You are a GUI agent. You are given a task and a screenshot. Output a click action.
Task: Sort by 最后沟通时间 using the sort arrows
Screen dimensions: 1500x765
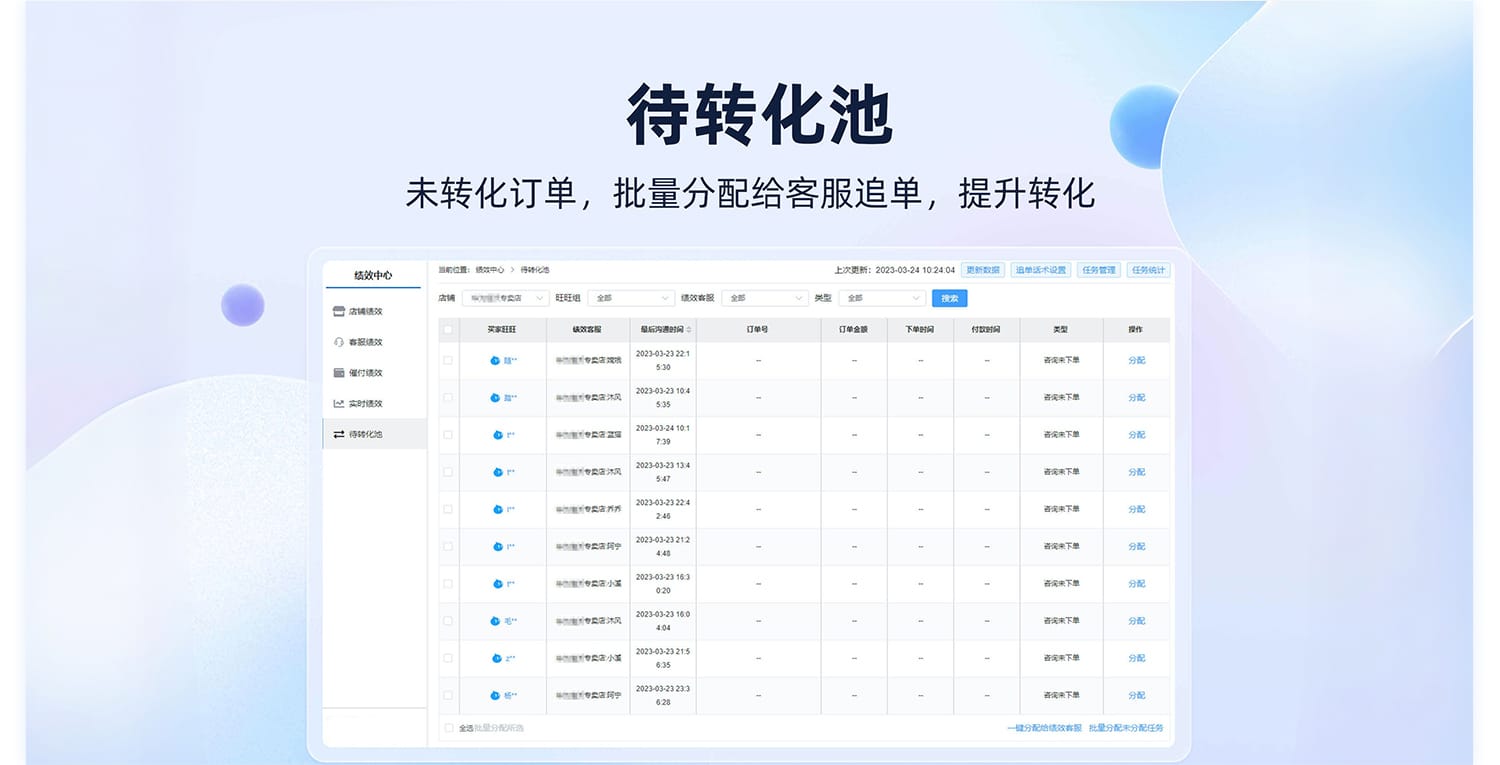(x=688, y=329)
